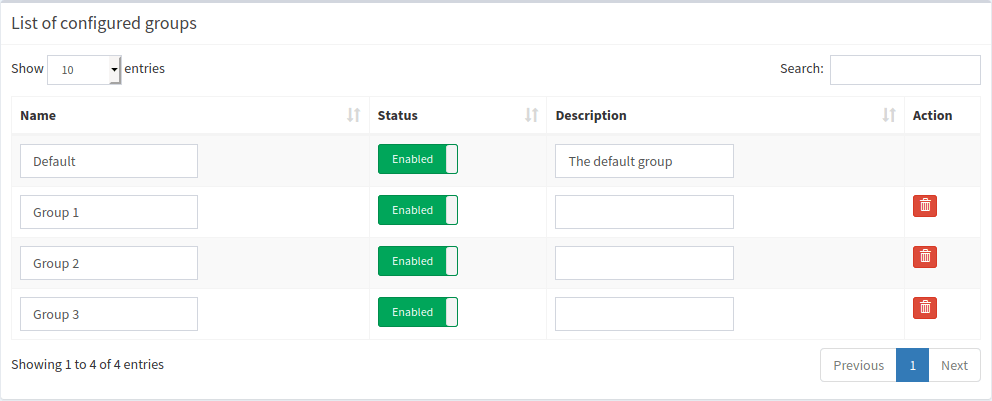Screen dimensions: 992x401
Task: Edit the Group 2 name field
Action: coord(109,263)
